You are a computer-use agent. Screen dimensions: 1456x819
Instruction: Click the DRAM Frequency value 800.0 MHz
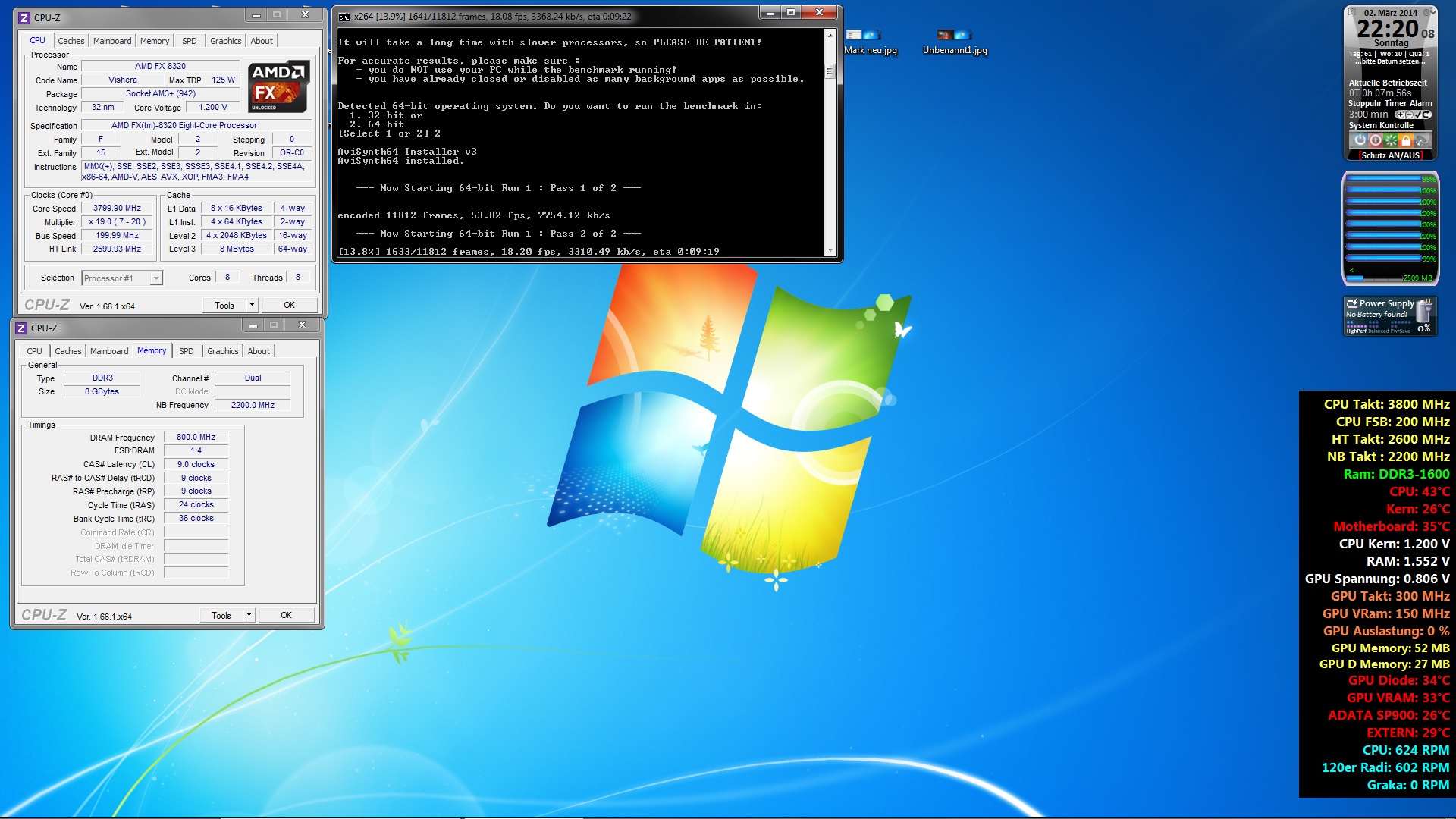[x=196, y=438]
